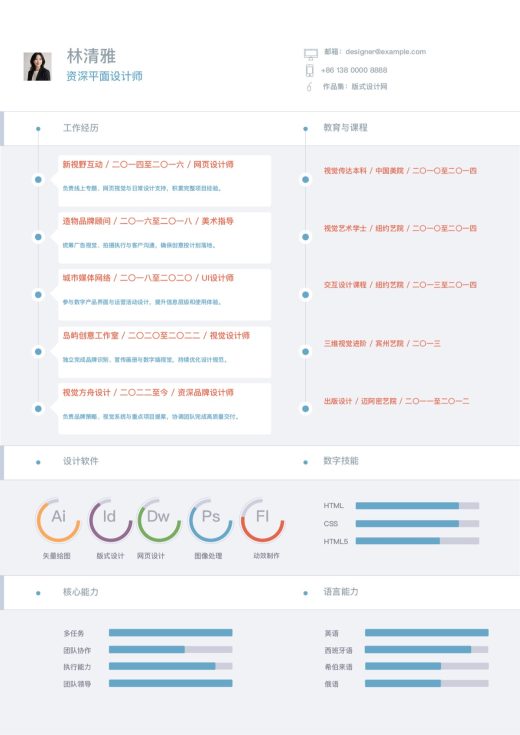Click the 新视野互动 job title line

coord(148,165)
